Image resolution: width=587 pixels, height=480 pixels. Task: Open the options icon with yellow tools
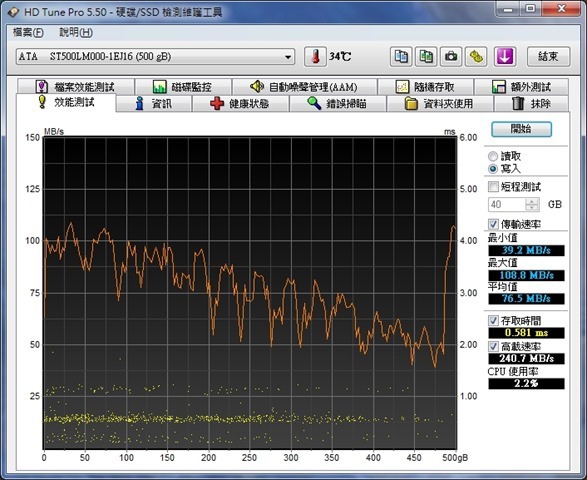click(x=476, y=57)
